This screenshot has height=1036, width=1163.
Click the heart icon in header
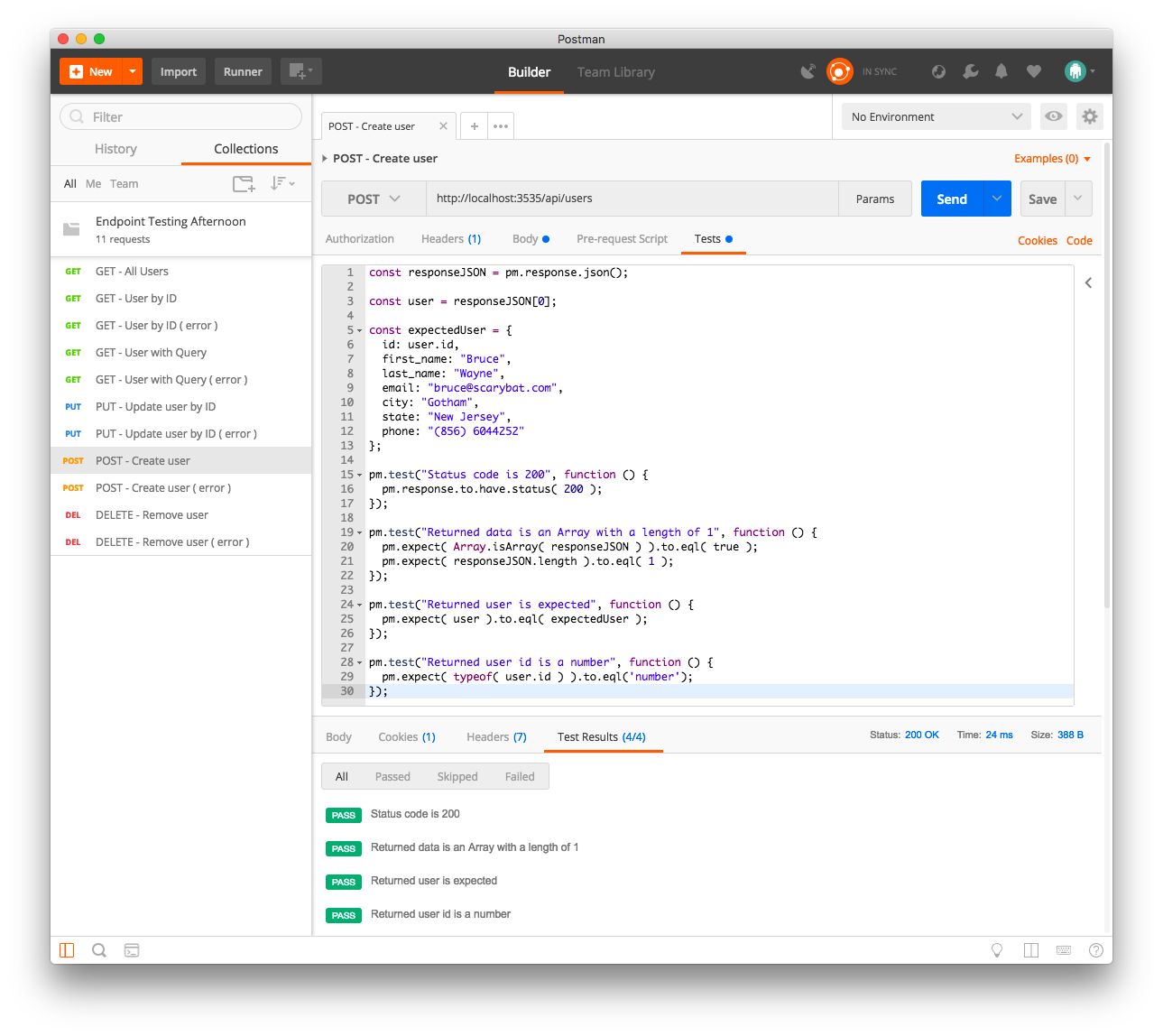pyautogui.click(x=1034, y=71)
